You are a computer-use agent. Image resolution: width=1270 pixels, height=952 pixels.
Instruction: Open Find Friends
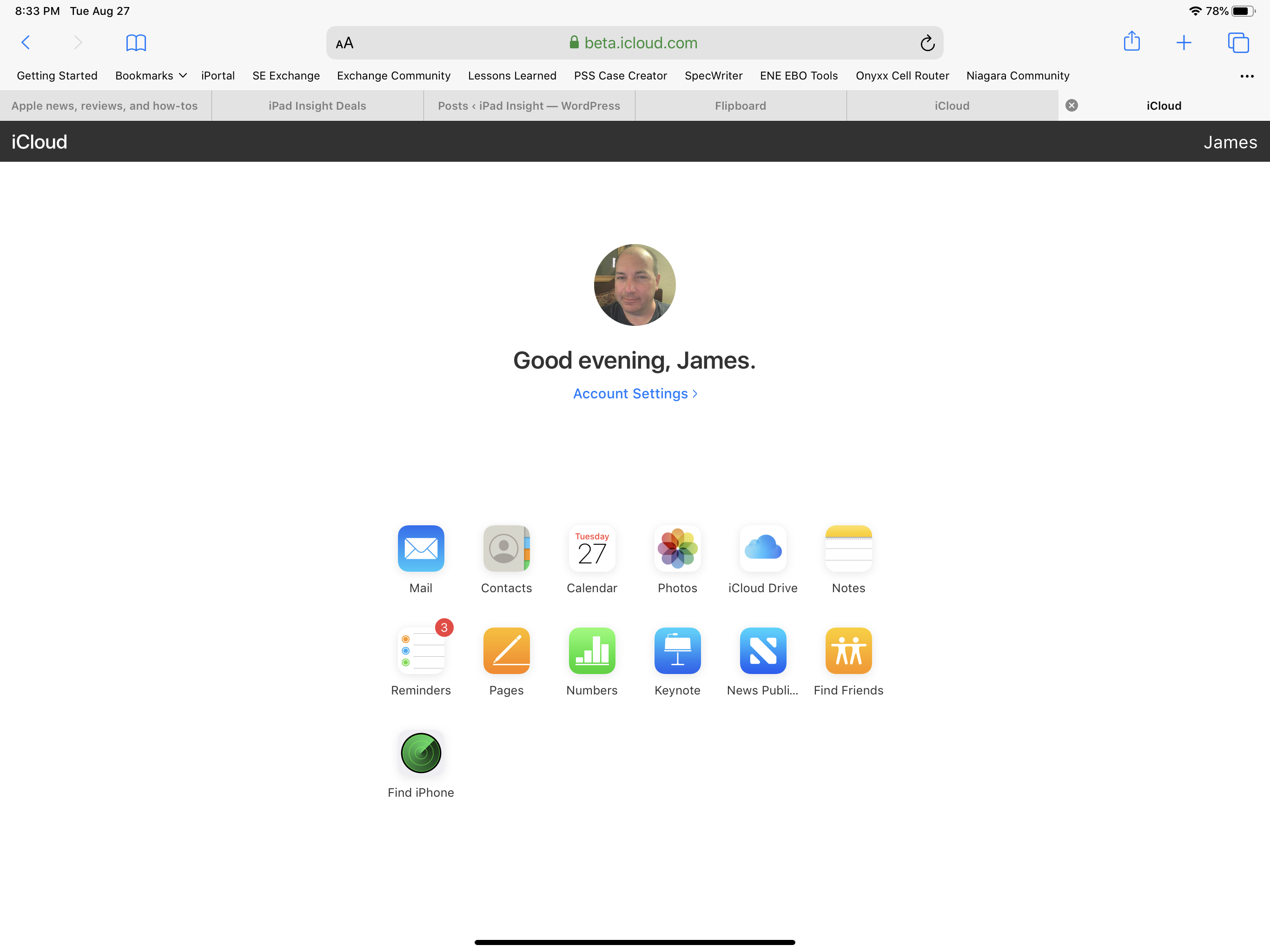pyautogui.click(x=848, y=651)
